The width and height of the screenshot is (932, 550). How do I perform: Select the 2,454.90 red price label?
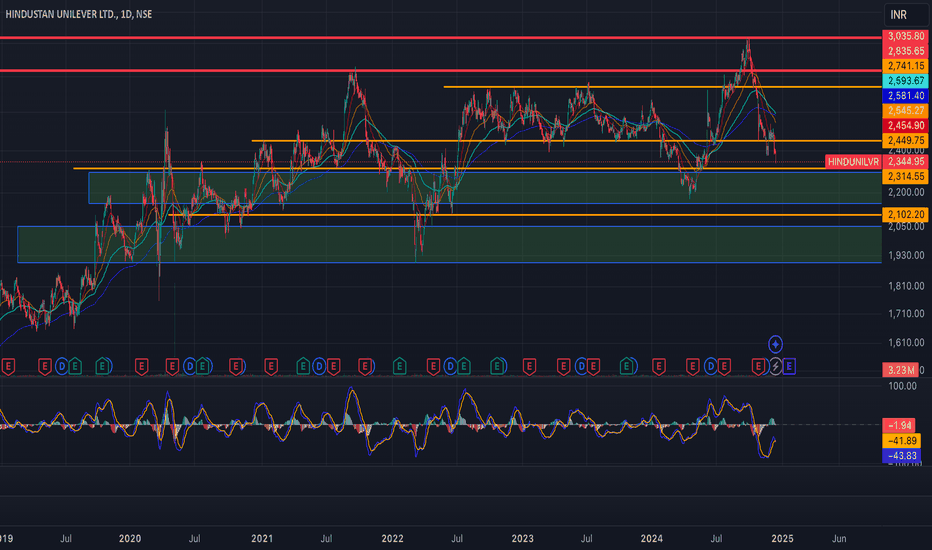pos(906,125)
